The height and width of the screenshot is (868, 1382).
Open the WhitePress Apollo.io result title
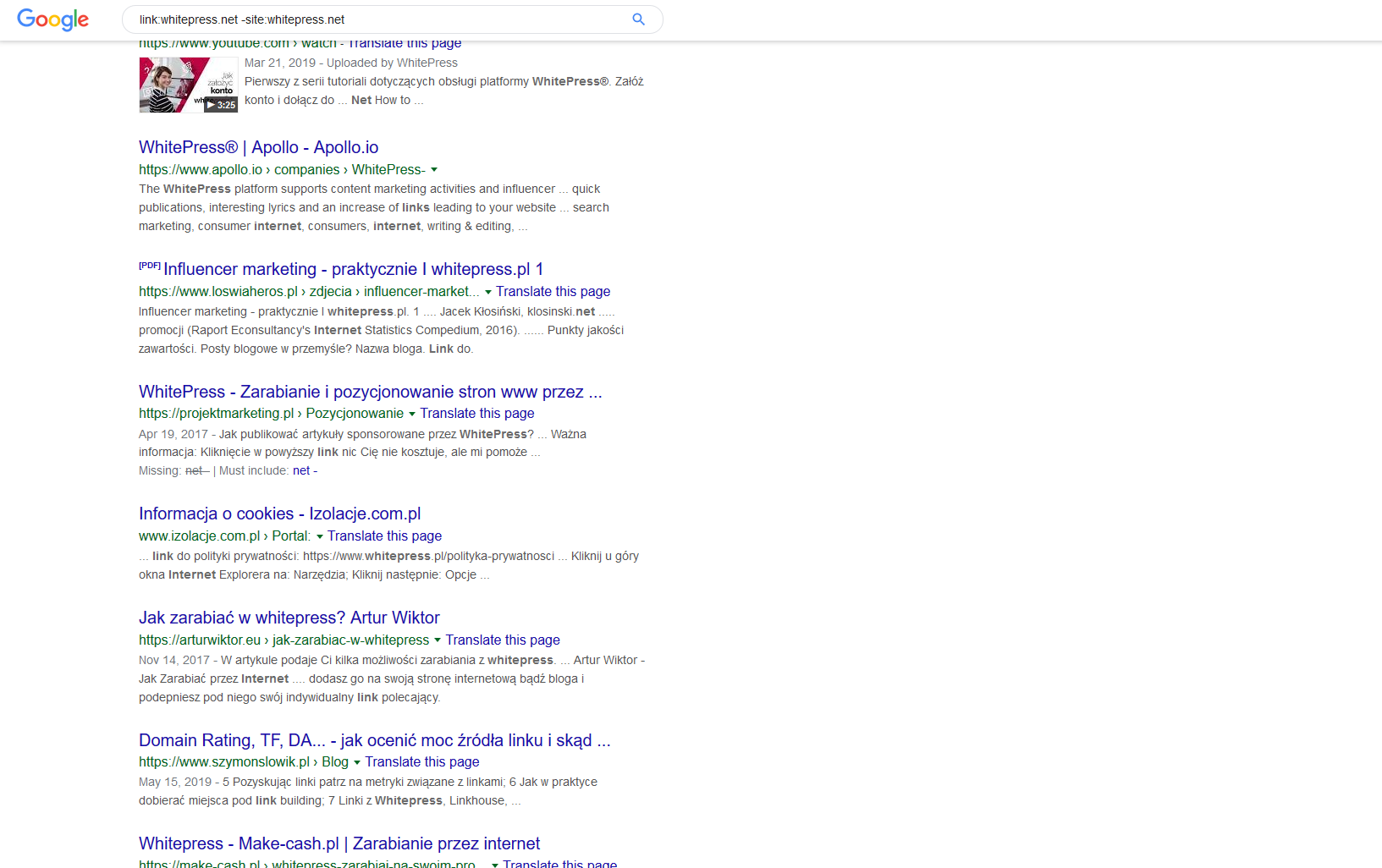(x=258, y=147)
